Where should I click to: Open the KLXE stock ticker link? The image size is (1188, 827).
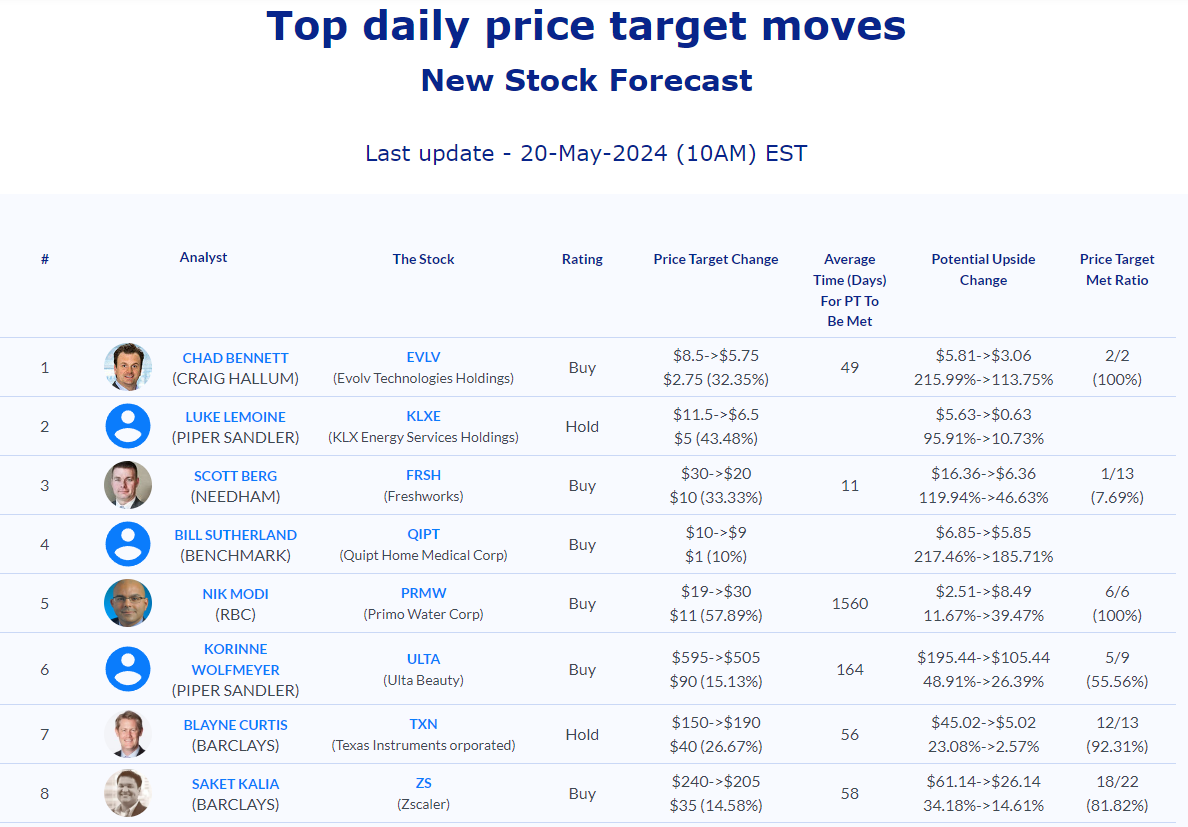(x=424, y=416)
